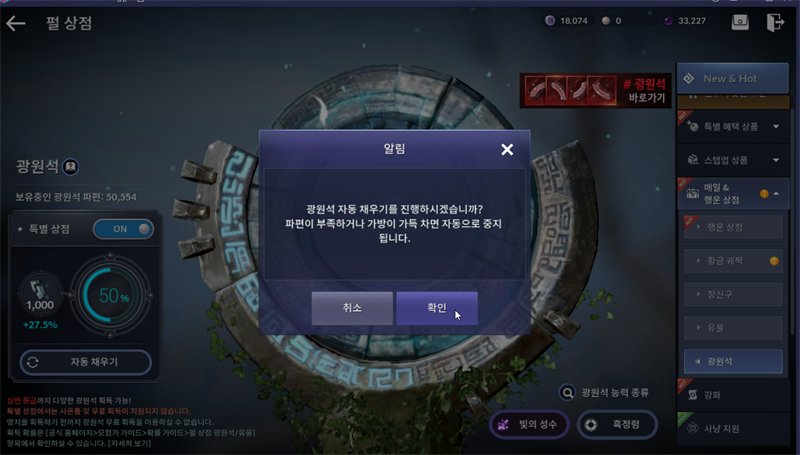This screenshot has height=455, width=800.
Task: Click the 50% circular gauge
Action: 110,295
